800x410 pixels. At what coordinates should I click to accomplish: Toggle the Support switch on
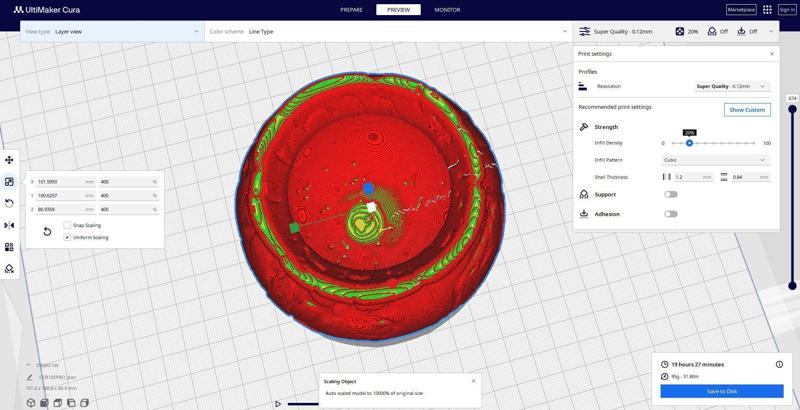coord(671,194)
